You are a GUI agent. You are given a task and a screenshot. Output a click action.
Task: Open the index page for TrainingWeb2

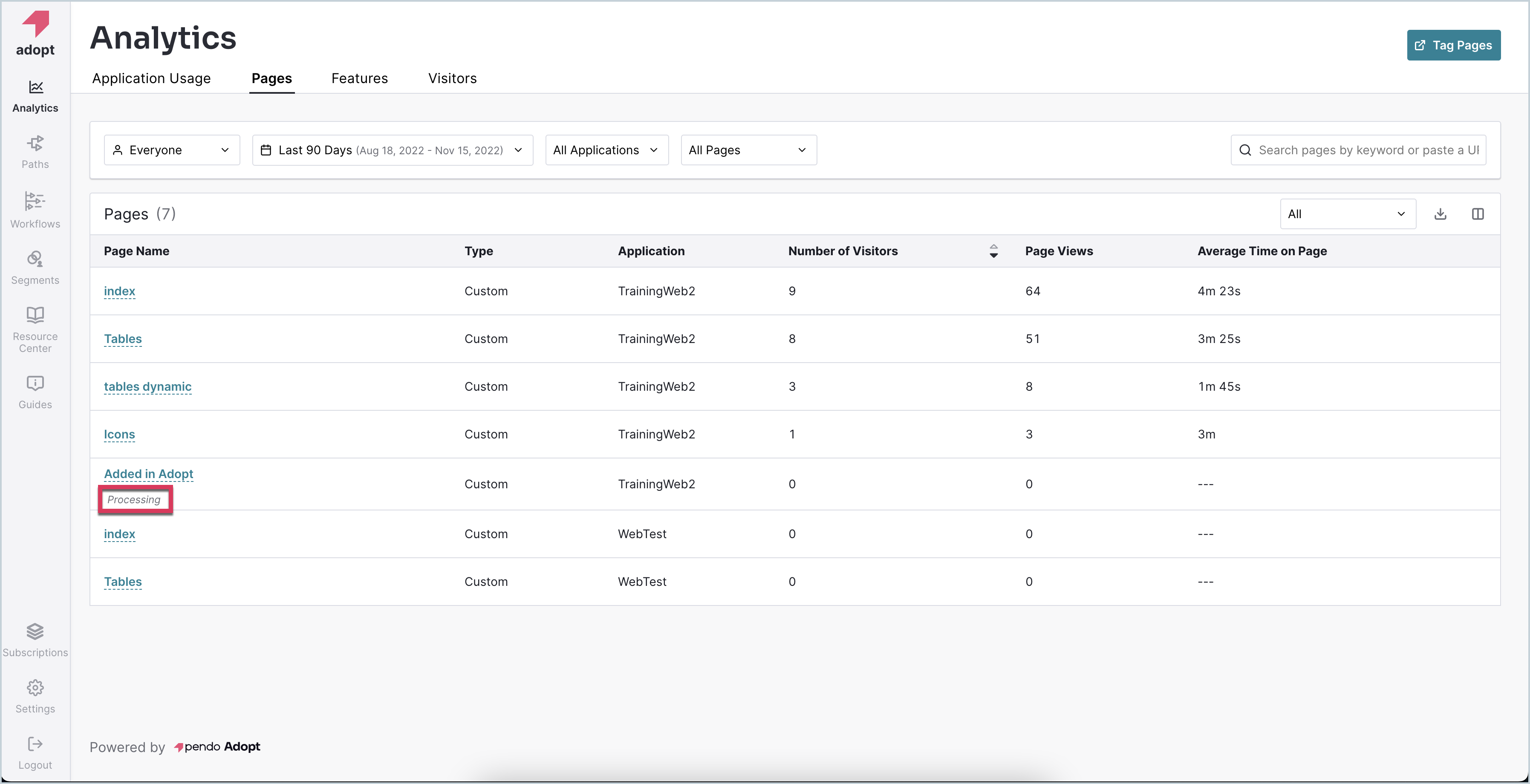pos(119,291)
